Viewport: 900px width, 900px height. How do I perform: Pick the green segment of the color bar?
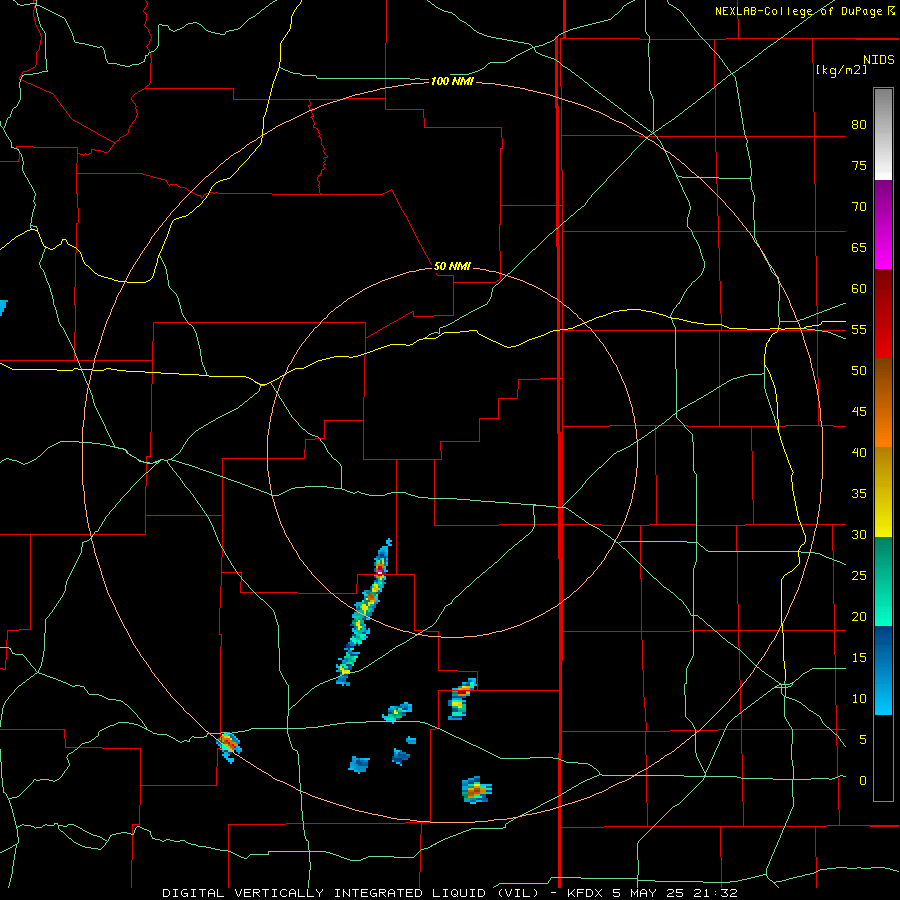pos(883,581)
